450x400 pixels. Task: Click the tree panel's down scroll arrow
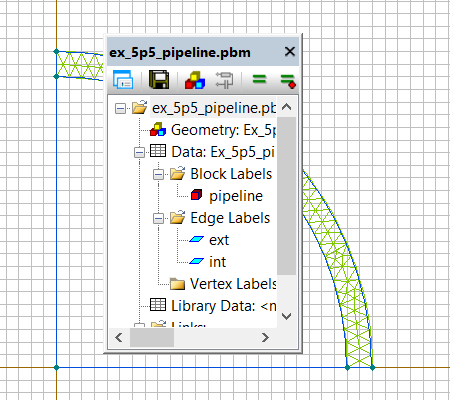click(x=286, y=316)
